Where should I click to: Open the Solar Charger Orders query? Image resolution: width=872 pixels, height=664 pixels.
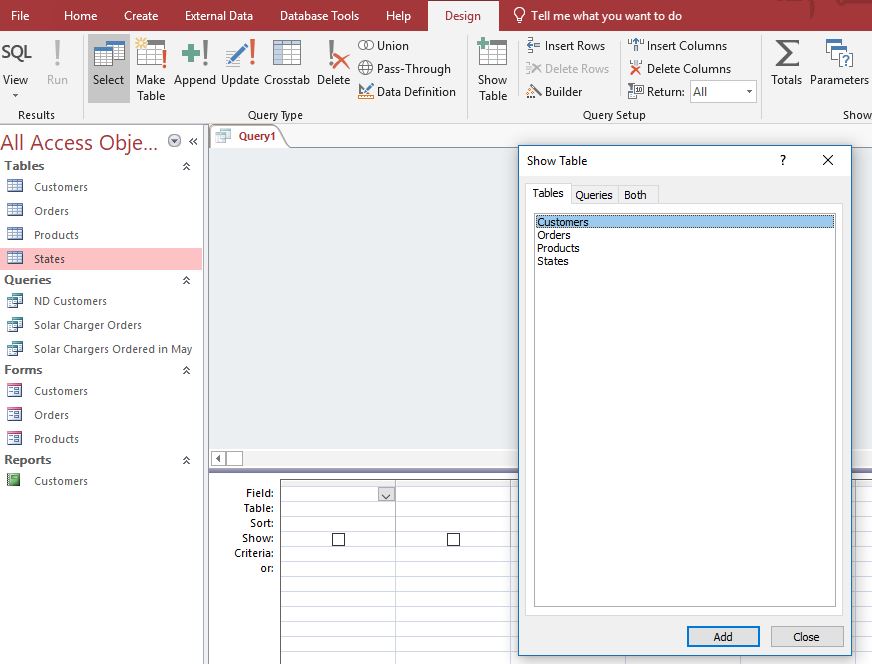(x=88, y=325)
